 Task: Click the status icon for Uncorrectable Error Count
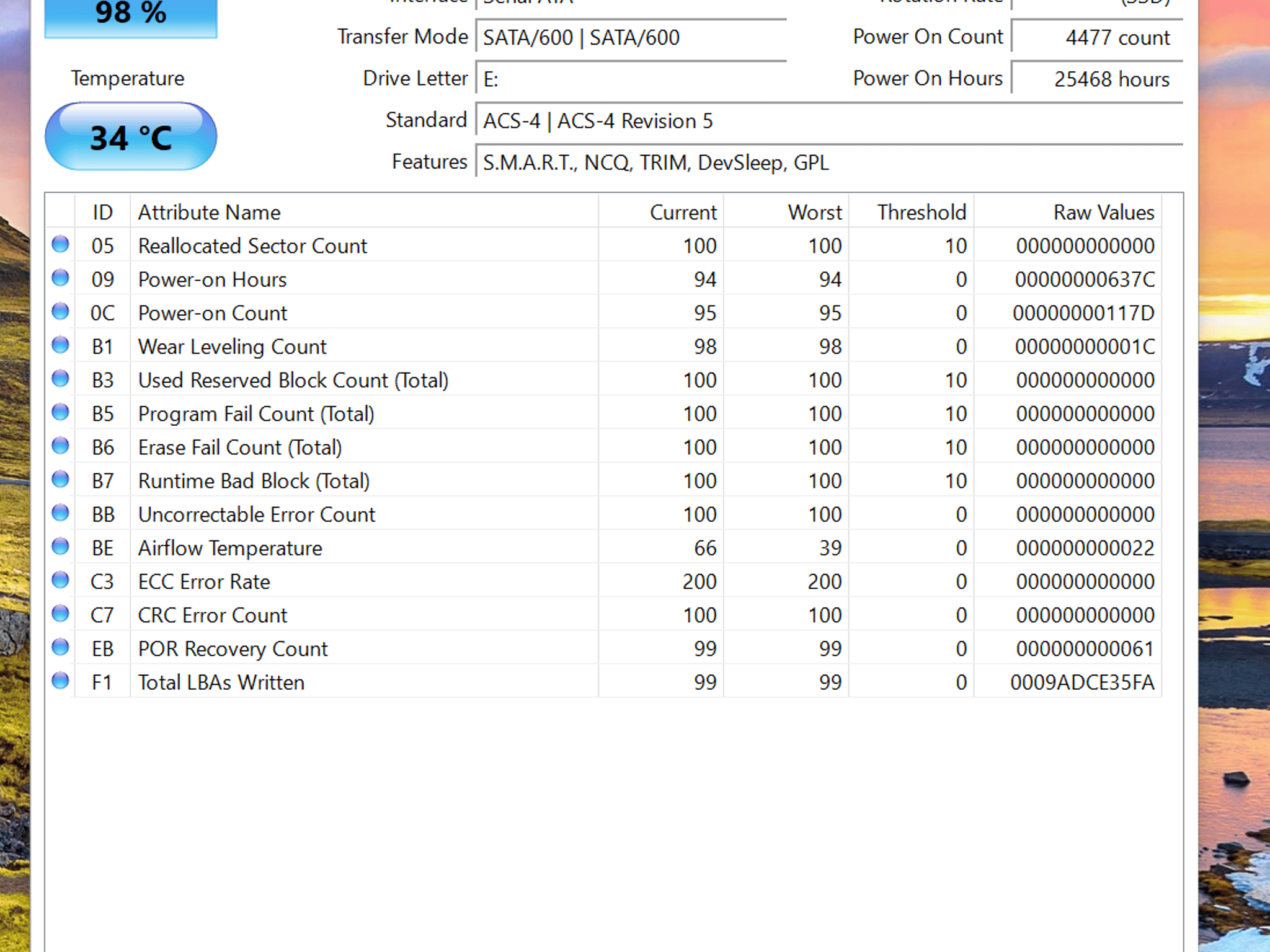click(60, 513)
